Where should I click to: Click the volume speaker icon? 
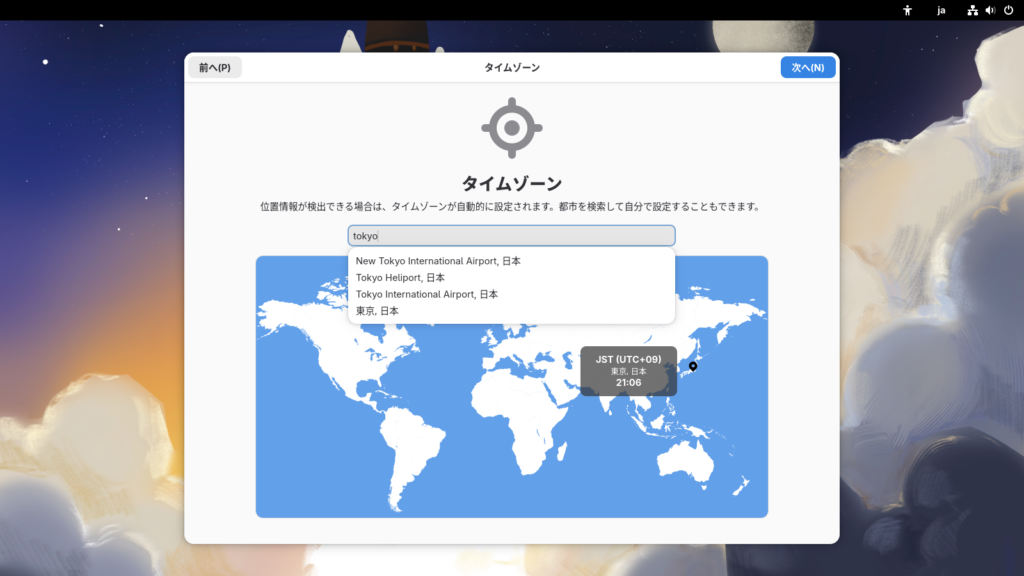(990, 10)
